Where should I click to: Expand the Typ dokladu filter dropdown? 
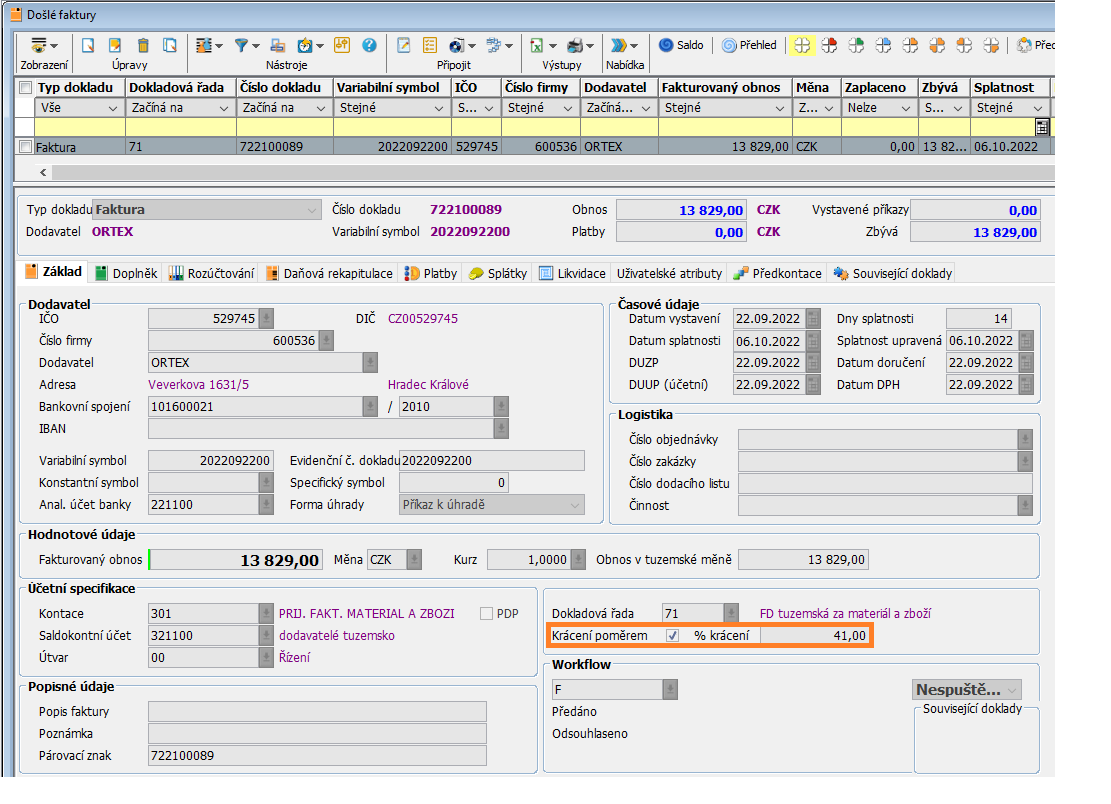[112, 108]
